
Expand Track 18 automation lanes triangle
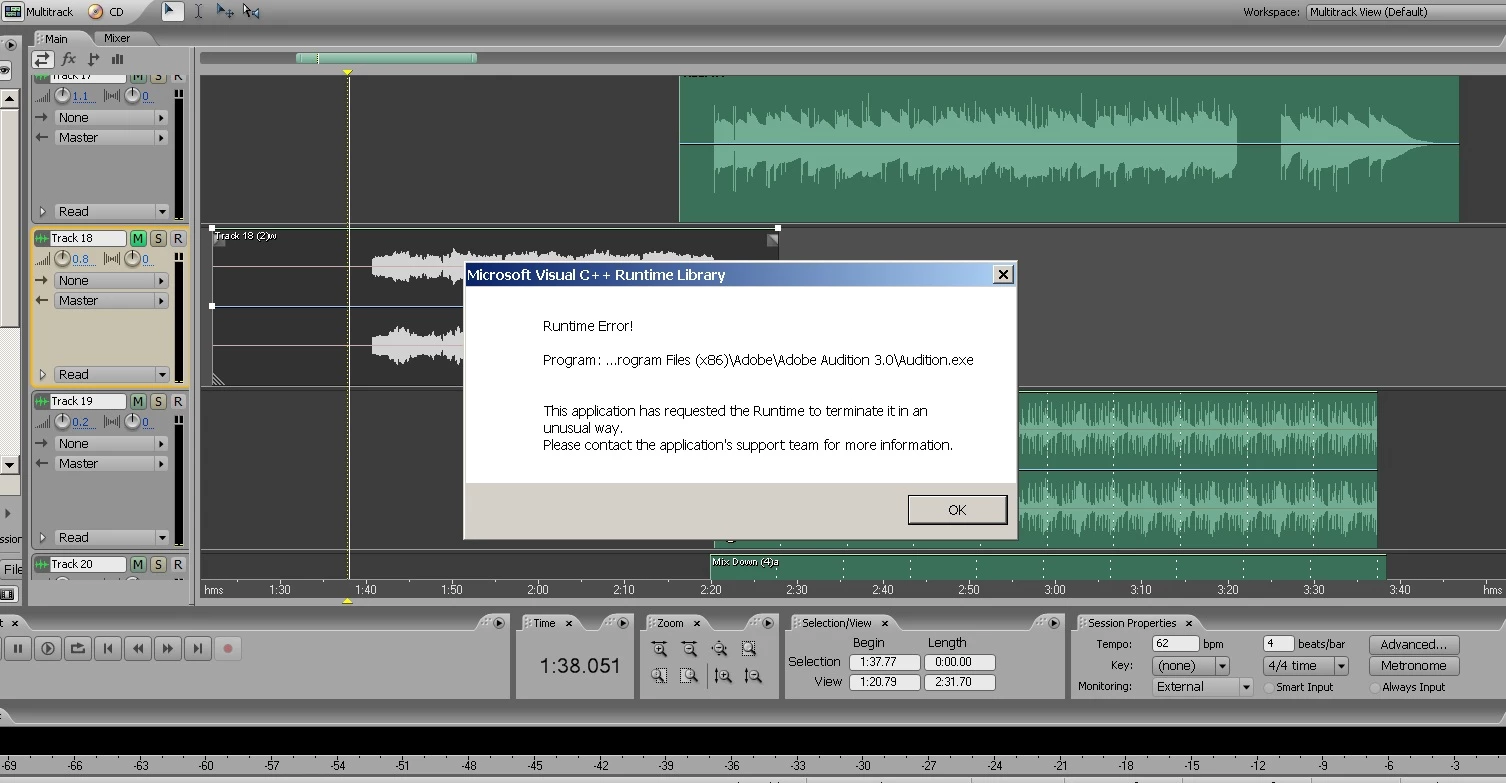click(42, 375)
